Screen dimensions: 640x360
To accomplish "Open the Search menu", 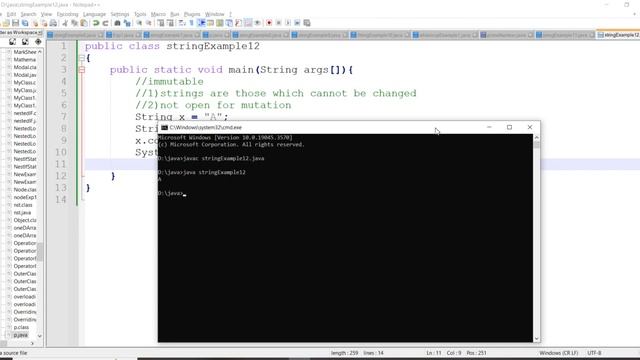I will (x=29, y=14).
